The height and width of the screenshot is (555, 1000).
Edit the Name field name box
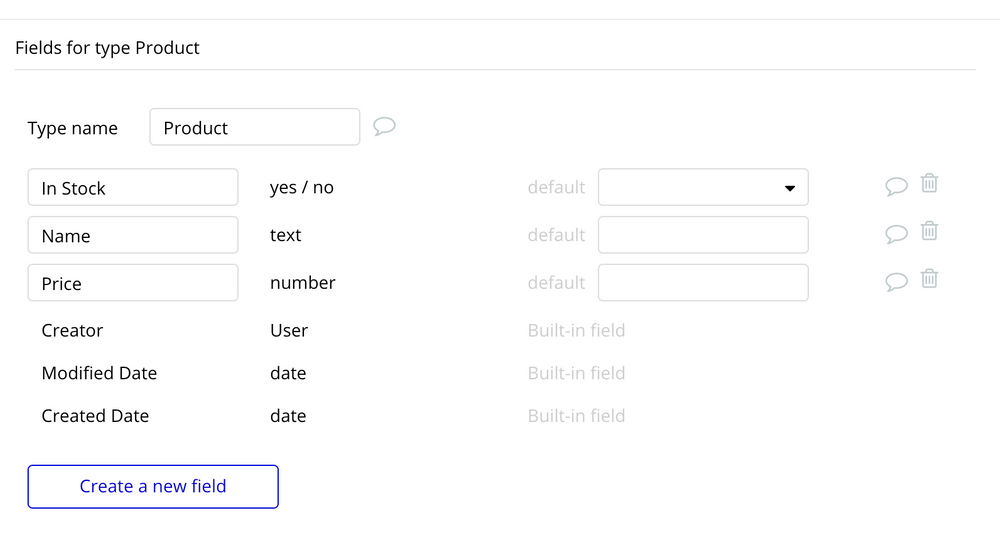click(x=133, y=235)
